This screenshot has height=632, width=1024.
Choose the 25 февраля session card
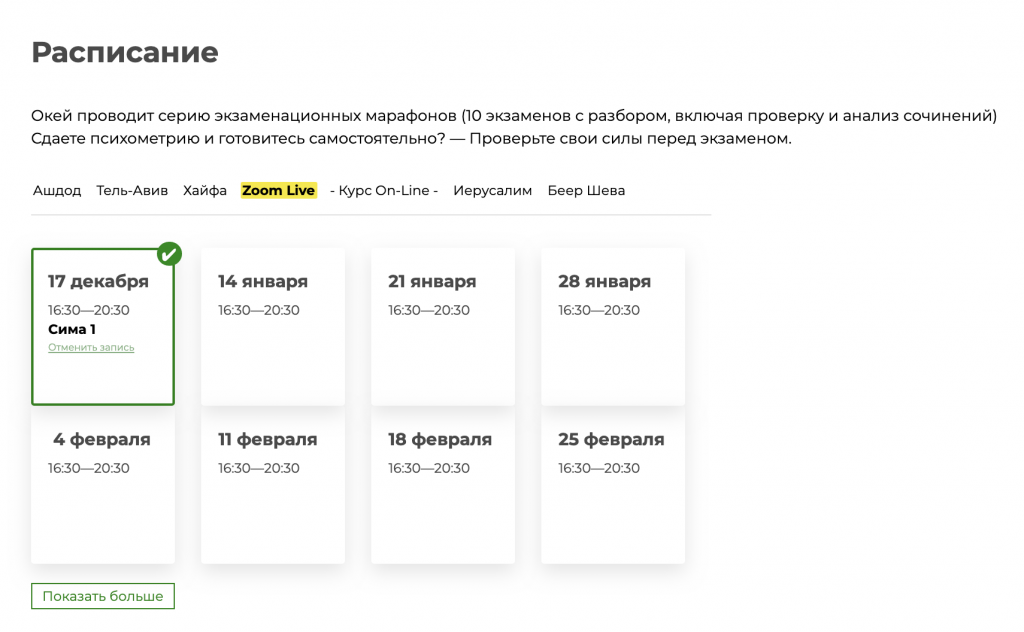coord(613,485)
